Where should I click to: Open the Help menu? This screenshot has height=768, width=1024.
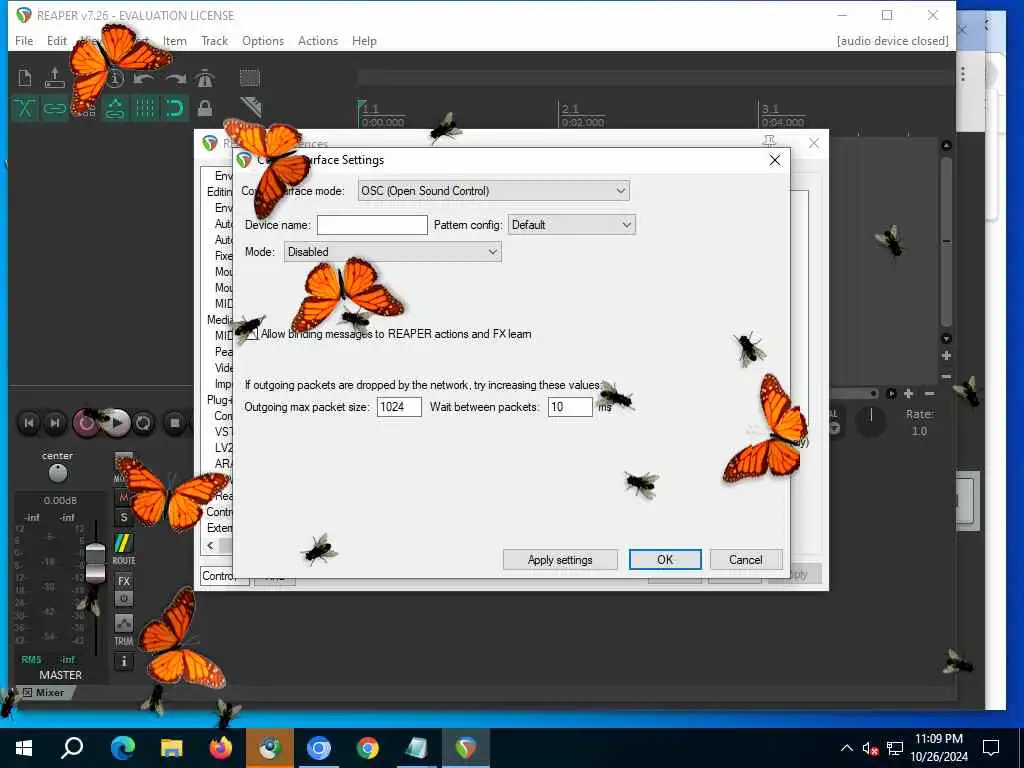point(364,40)
